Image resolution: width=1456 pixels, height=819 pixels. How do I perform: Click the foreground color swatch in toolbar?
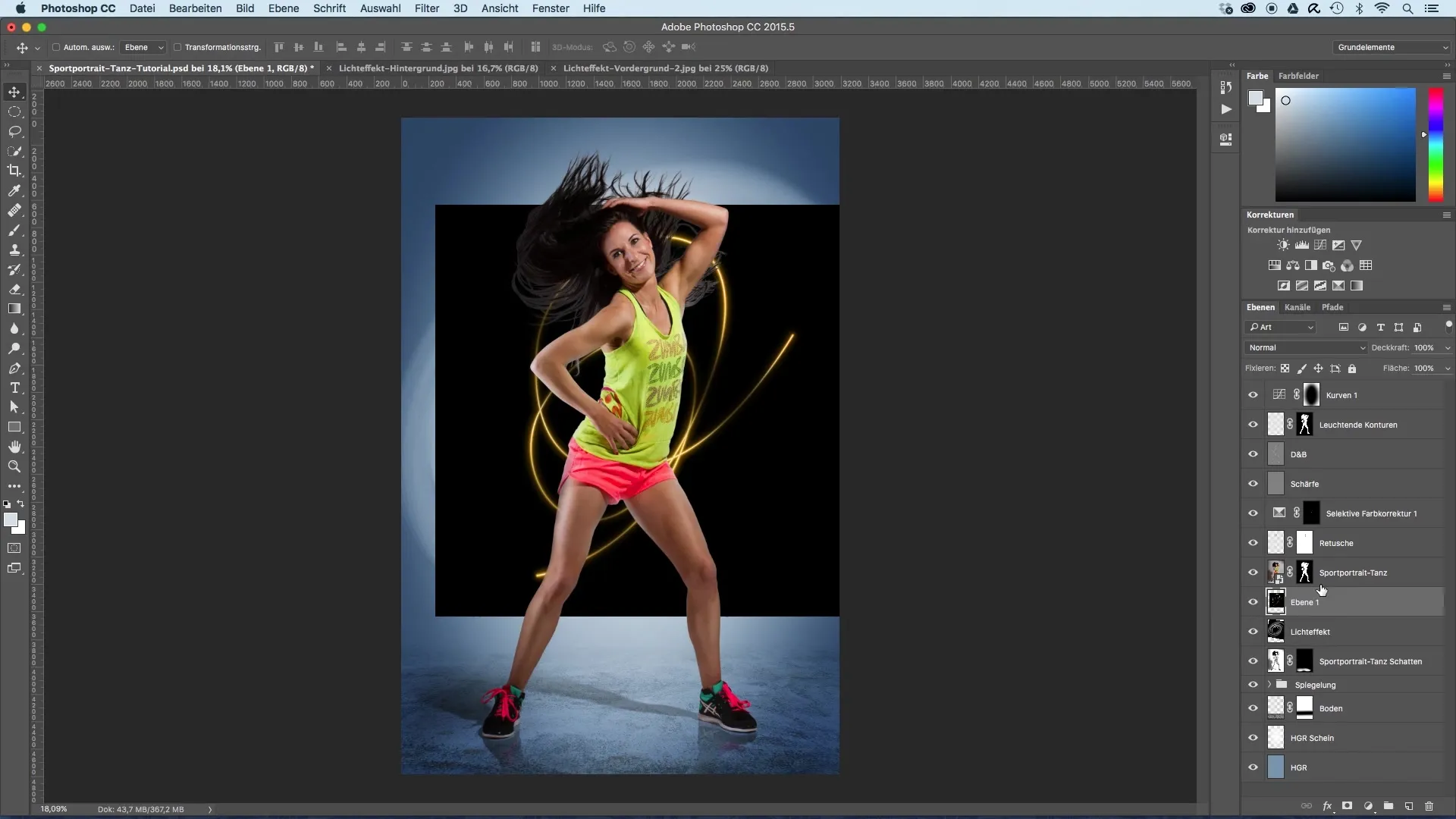point(10,519)
